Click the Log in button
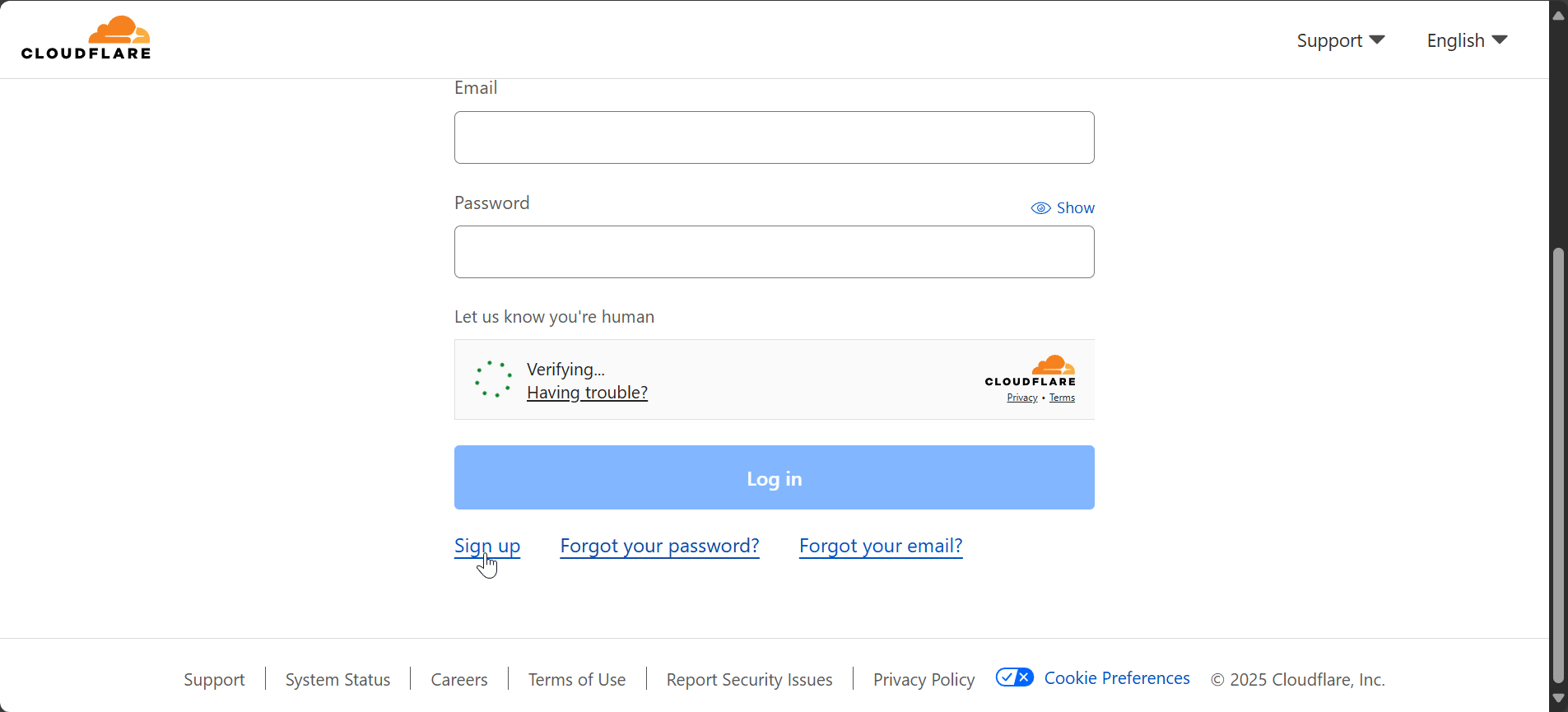This screenshot has height=712, width=1568. pyautogui.click(x=774, y=477)
